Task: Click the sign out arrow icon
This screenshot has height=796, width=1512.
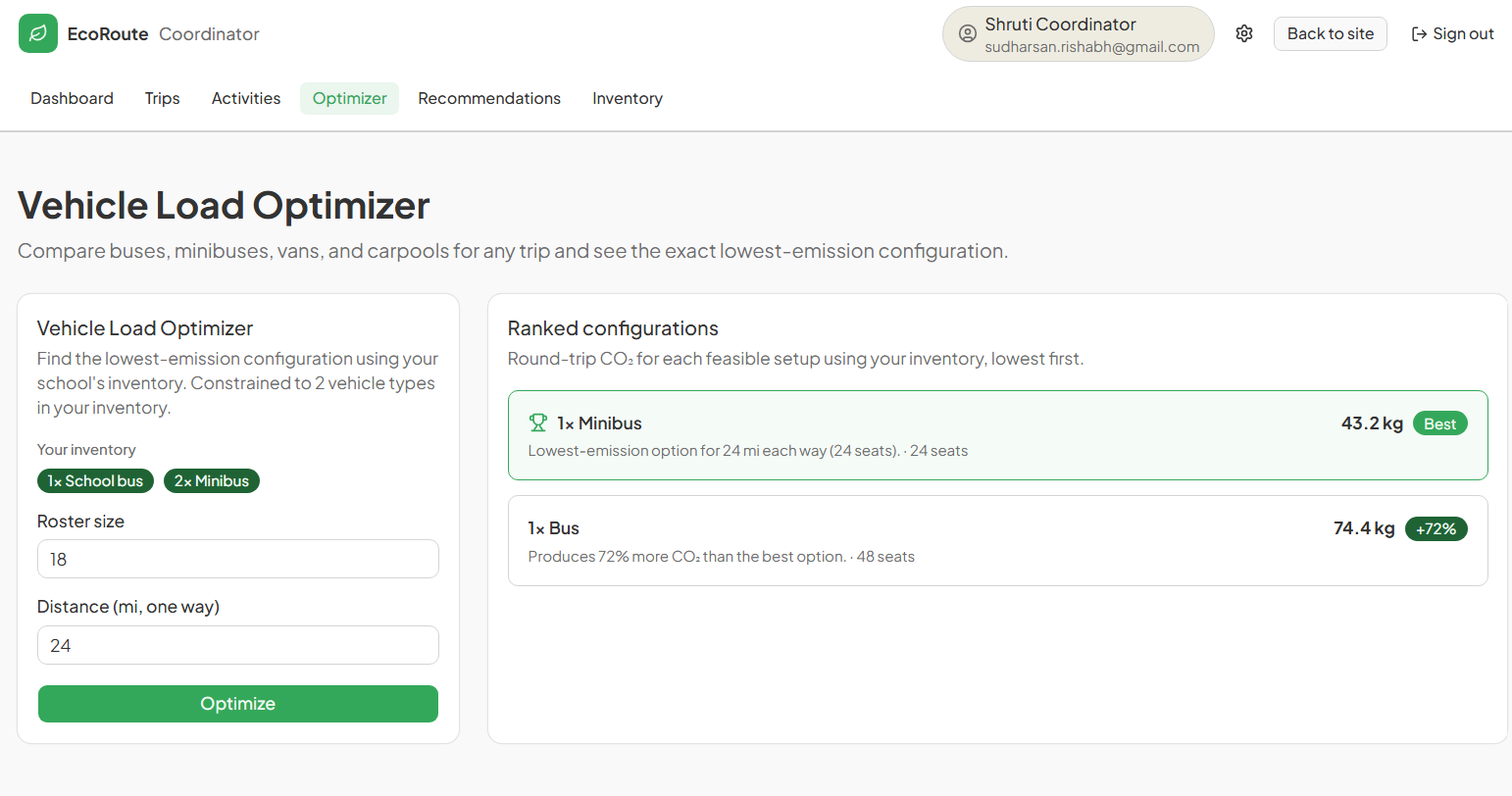Action: (x=1419, y=34)
